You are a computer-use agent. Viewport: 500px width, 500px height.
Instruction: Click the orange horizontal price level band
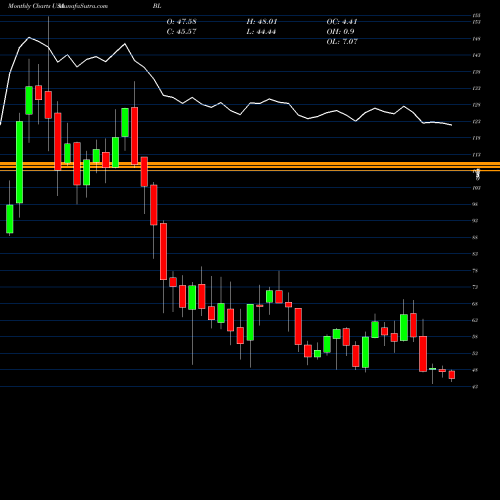click(250, 166)
